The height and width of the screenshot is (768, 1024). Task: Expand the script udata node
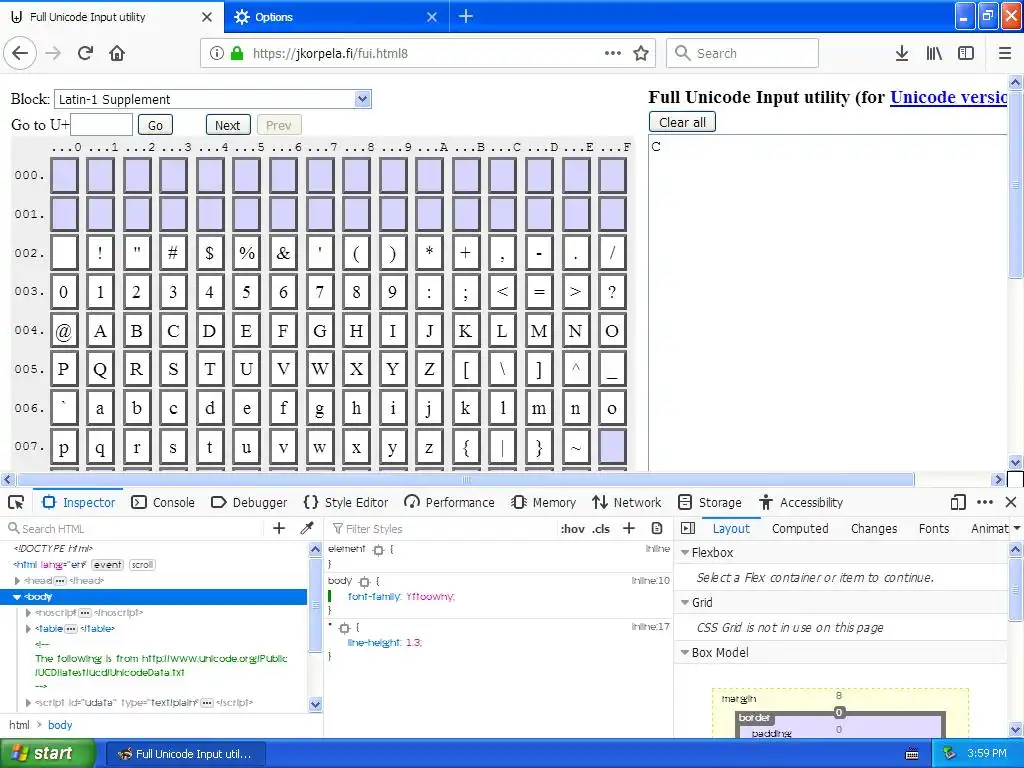coord(28,703)
